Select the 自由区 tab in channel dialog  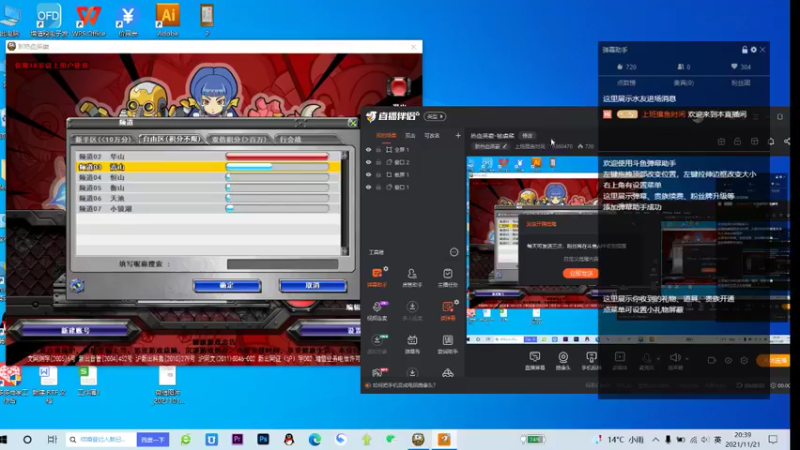[171, 139]
